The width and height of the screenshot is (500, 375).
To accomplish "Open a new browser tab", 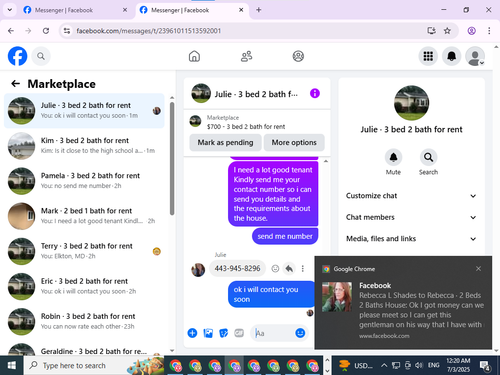I will (259, 10).
